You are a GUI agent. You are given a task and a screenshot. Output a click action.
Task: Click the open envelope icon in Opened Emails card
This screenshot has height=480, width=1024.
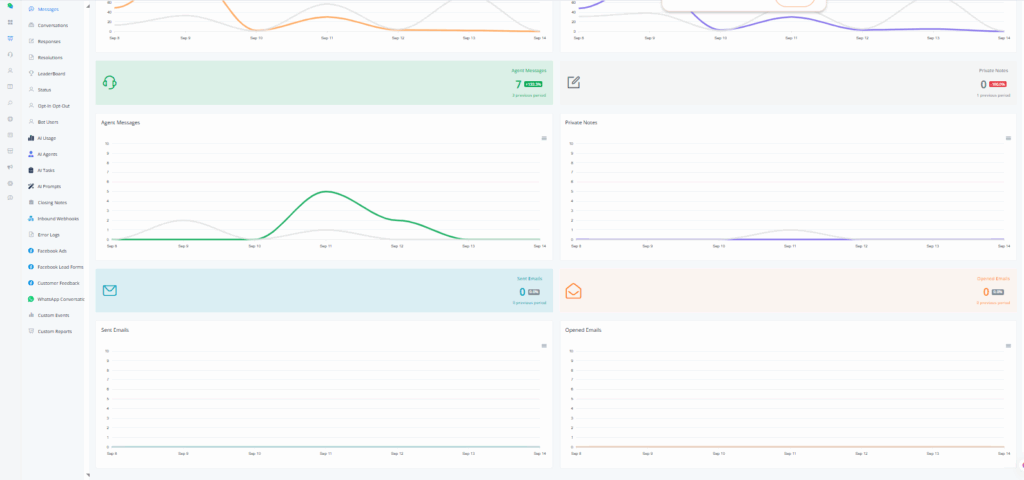[574, 291]
